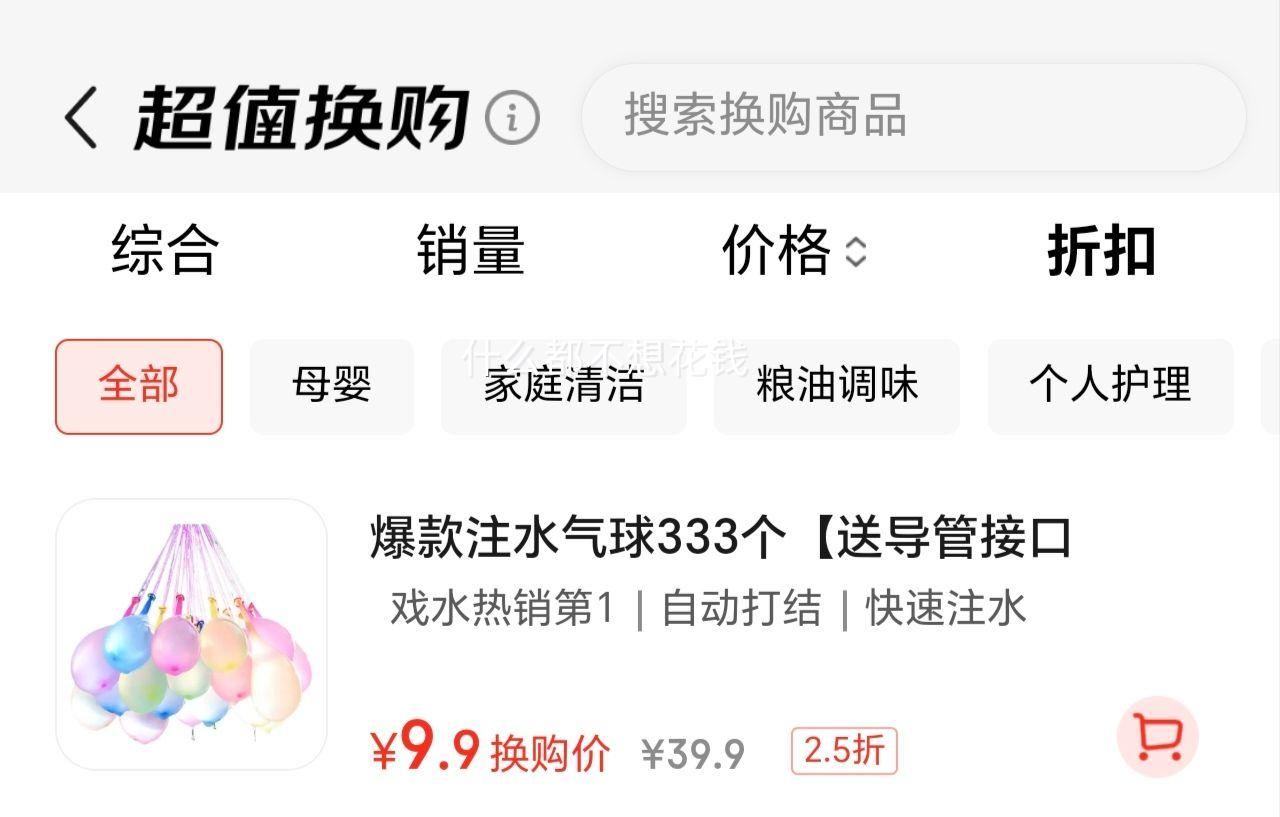The height and width of the screenshot is (817, 1280).
Task: Focus the 搜索换购商品 search field
Action: 913,117
